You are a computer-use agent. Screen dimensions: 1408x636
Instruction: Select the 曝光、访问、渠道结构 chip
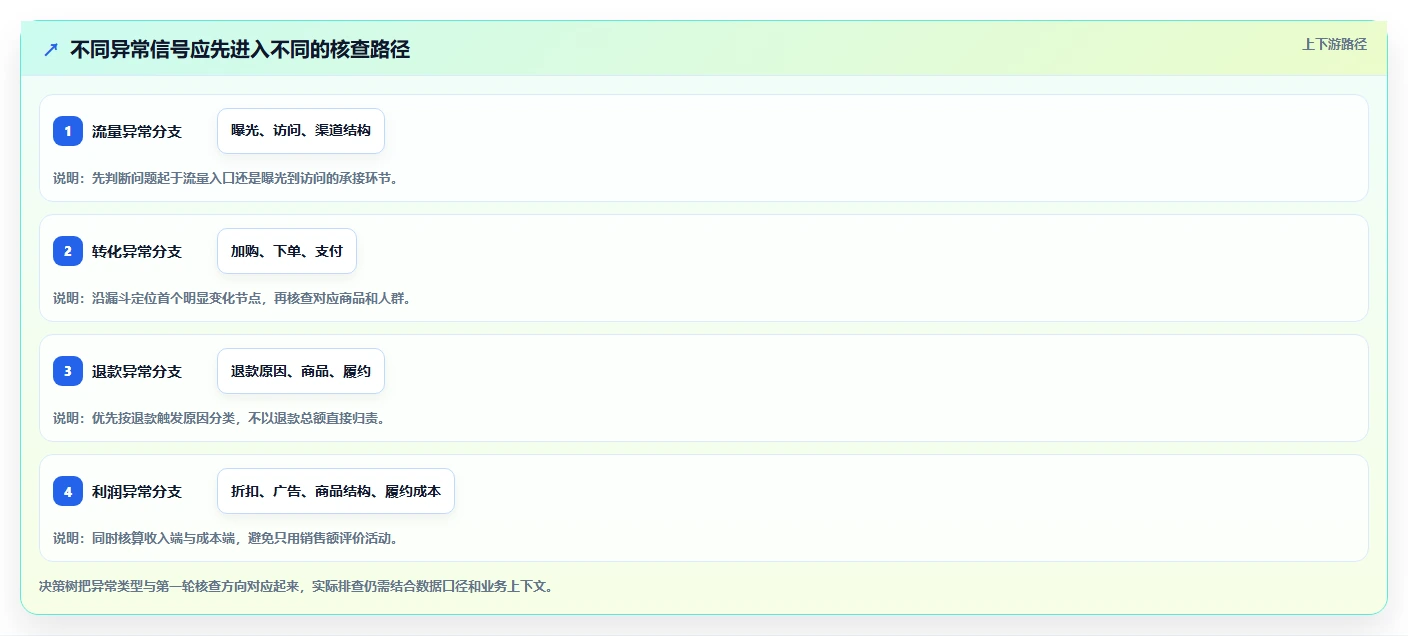tap(301, 131)
